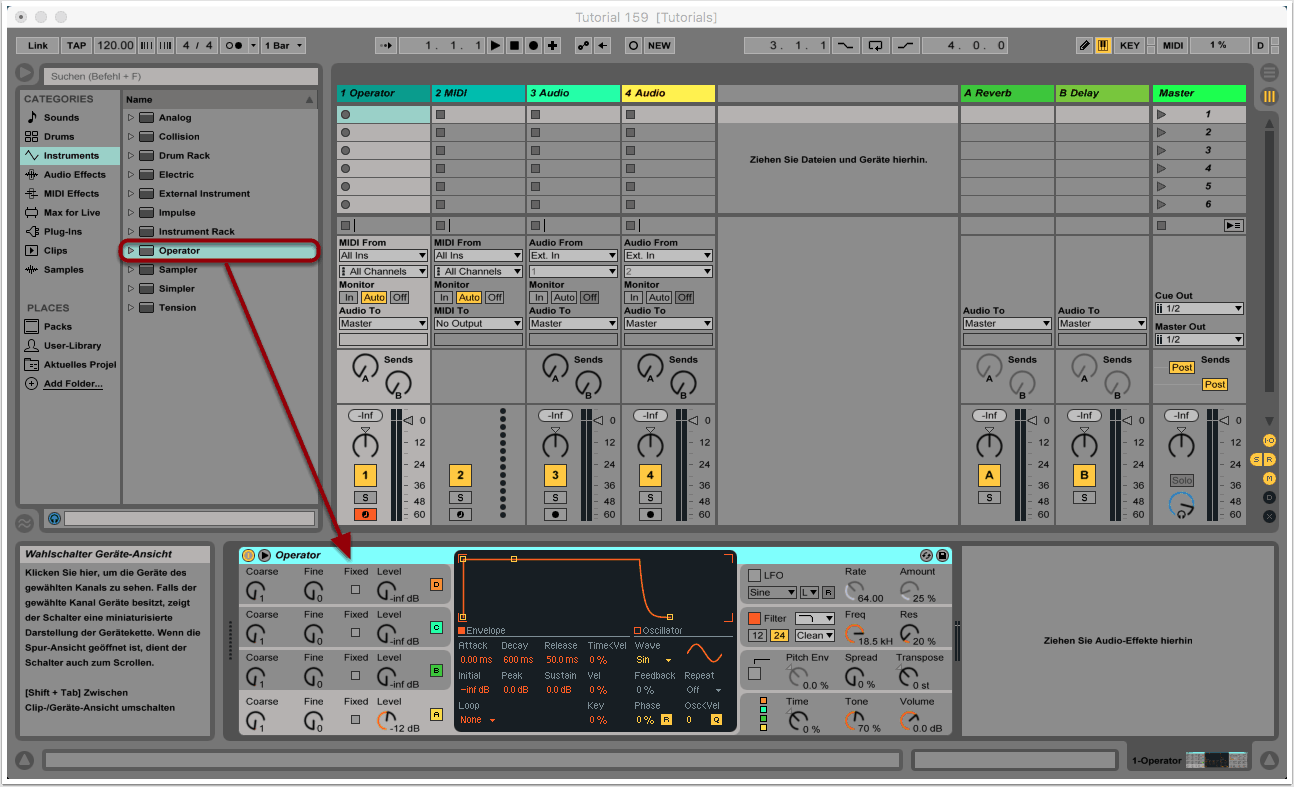The height and width of the screenshot is (787, 1294).
Task: Enable the LFO checkbox in Operator
Action: [755, 576]
